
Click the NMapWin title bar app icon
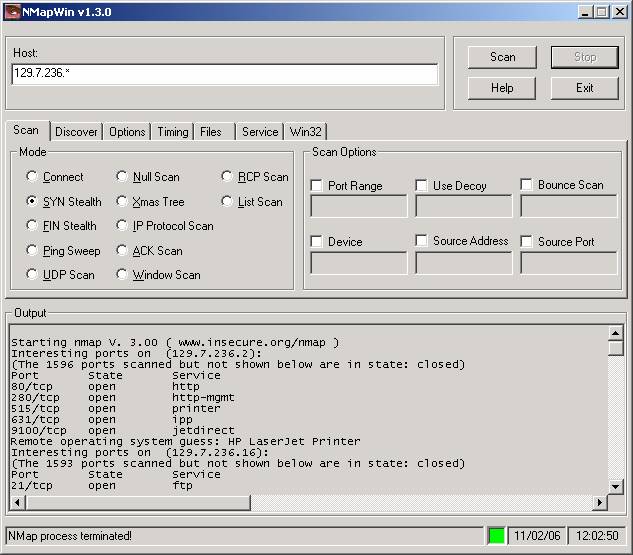(x=12, y=11)
